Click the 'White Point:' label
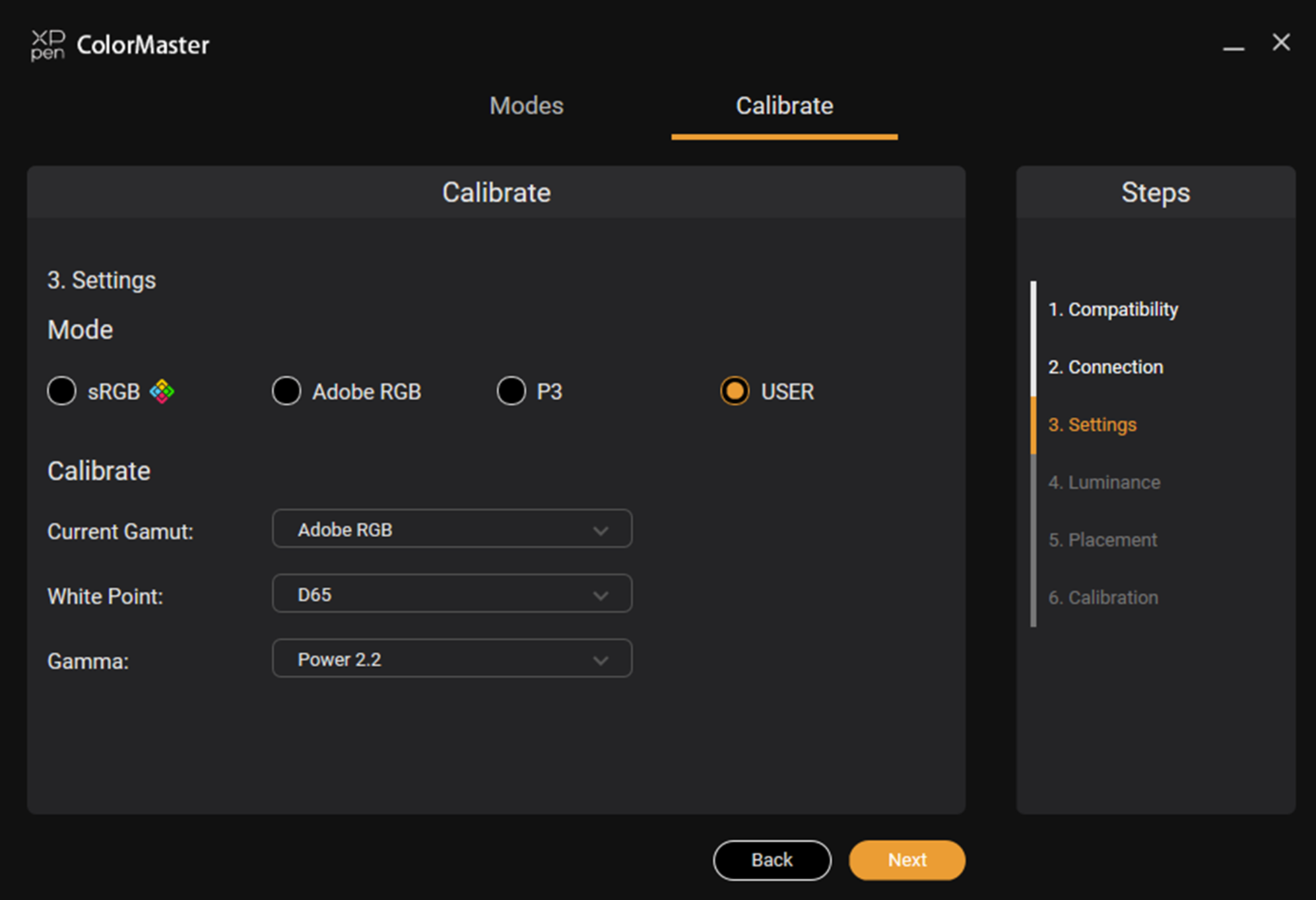The height and width of the screenshot is (900, 1316). (x=105, y=596)
